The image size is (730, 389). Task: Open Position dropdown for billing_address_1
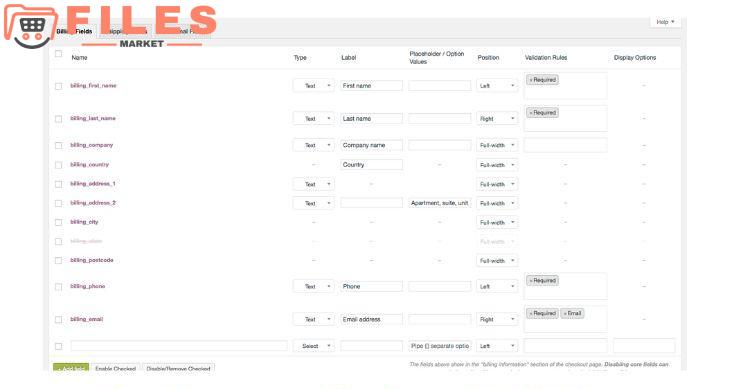click(497, 184)
